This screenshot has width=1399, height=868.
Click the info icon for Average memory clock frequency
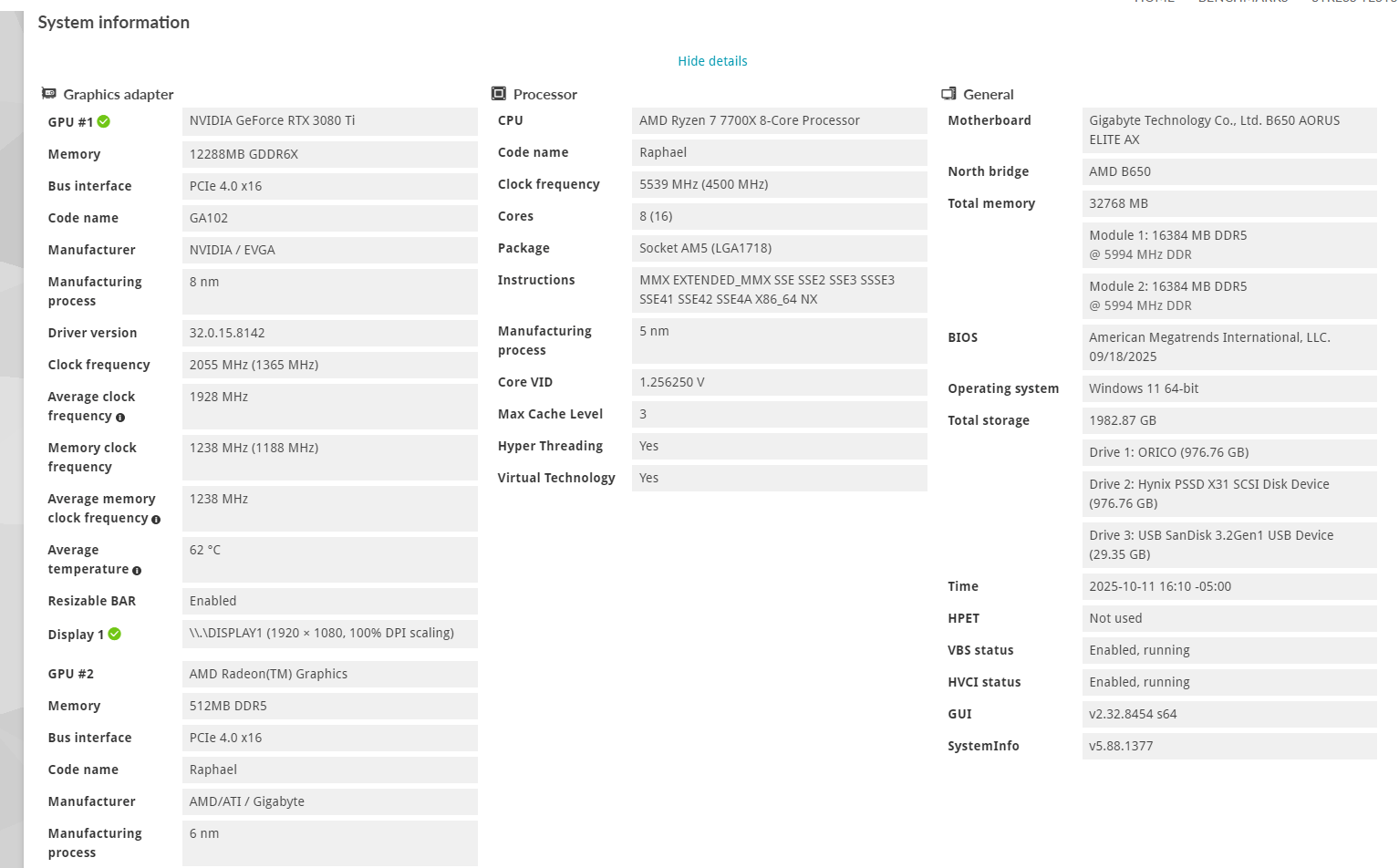point(156,520)
